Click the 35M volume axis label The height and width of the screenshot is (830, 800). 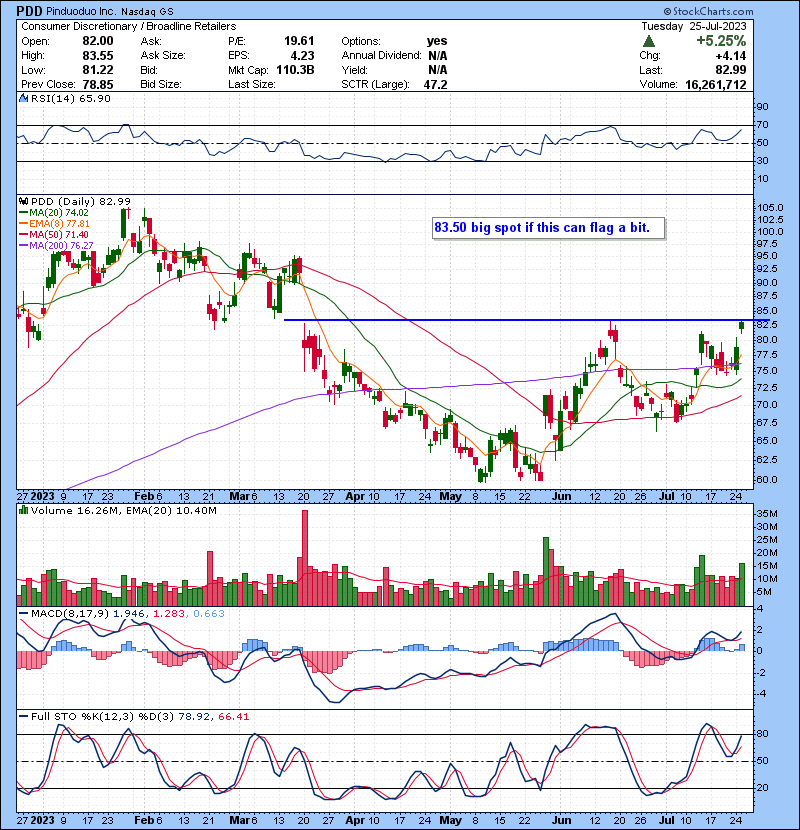[x=767, y=513]
